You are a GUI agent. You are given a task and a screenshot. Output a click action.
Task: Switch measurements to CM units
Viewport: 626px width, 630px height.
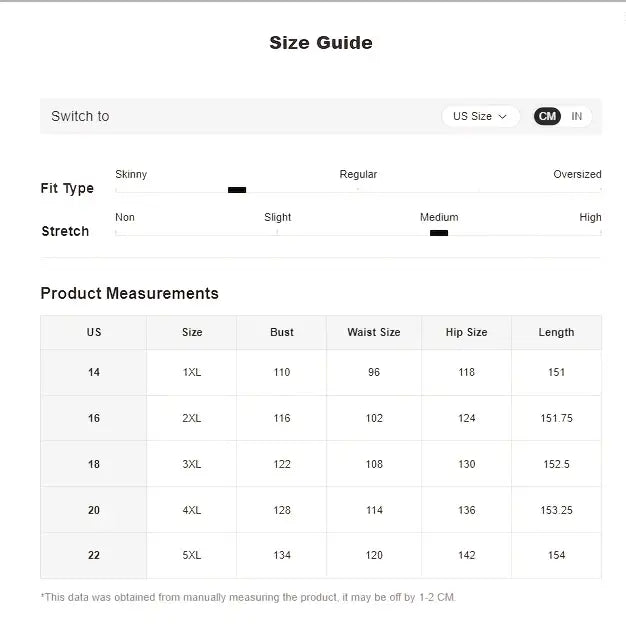[x=547, y=116]
